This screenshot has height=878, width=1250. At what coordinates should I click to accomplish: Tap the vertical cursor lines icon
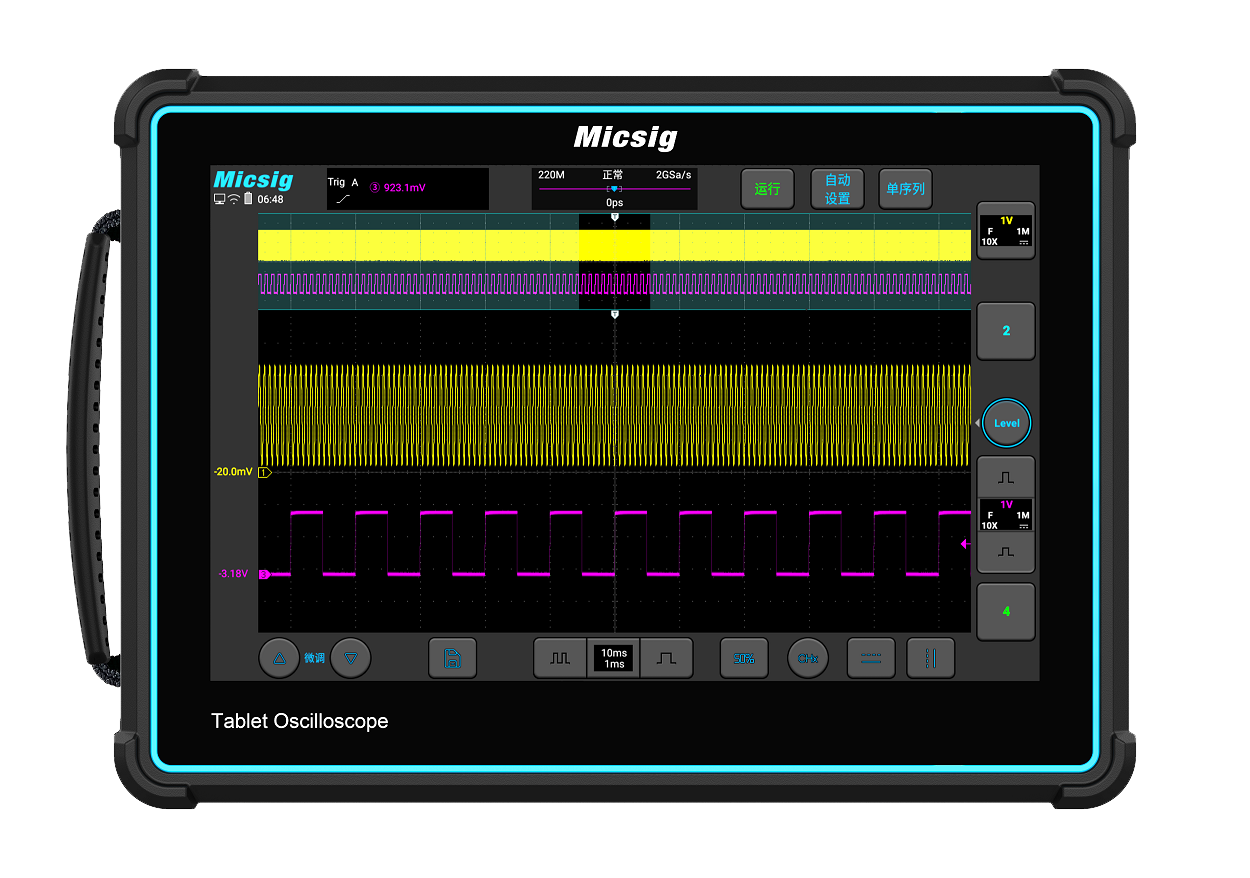click(930, 658)
